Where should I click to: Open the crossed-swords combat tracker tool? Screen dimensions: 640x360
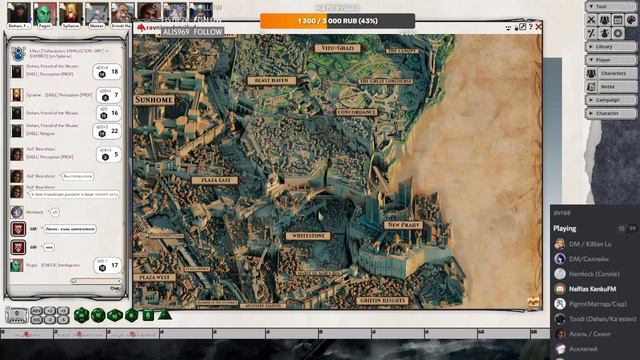coord(591,20)
